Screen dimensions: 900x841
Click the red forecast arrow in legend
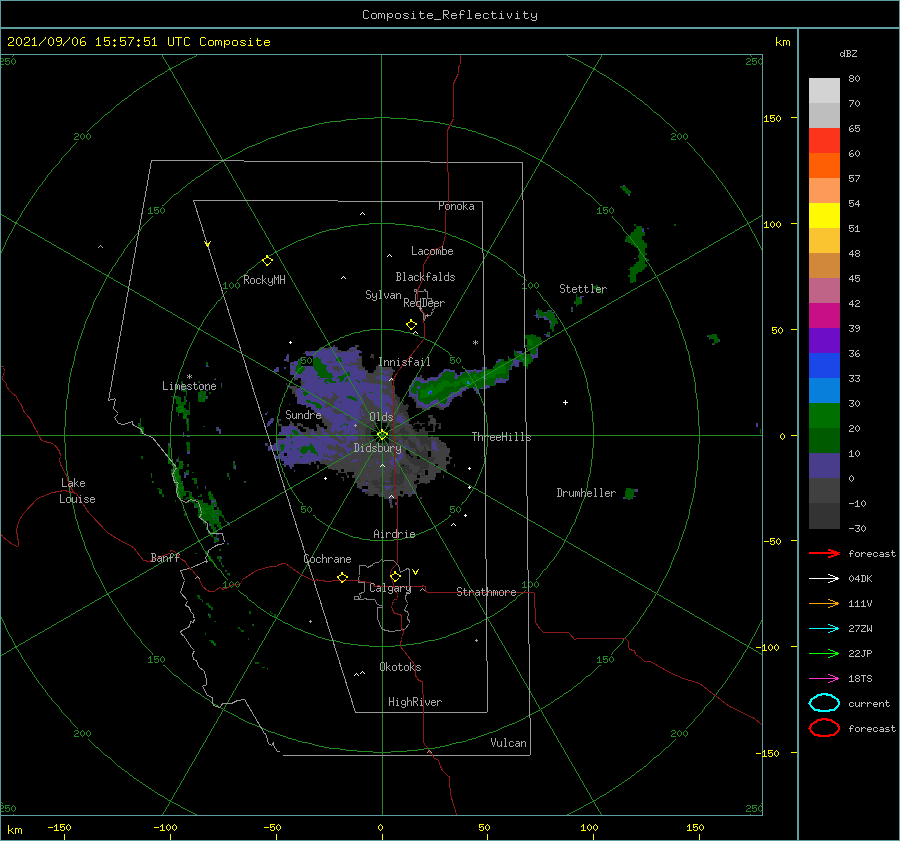click(x=824, y=553)
